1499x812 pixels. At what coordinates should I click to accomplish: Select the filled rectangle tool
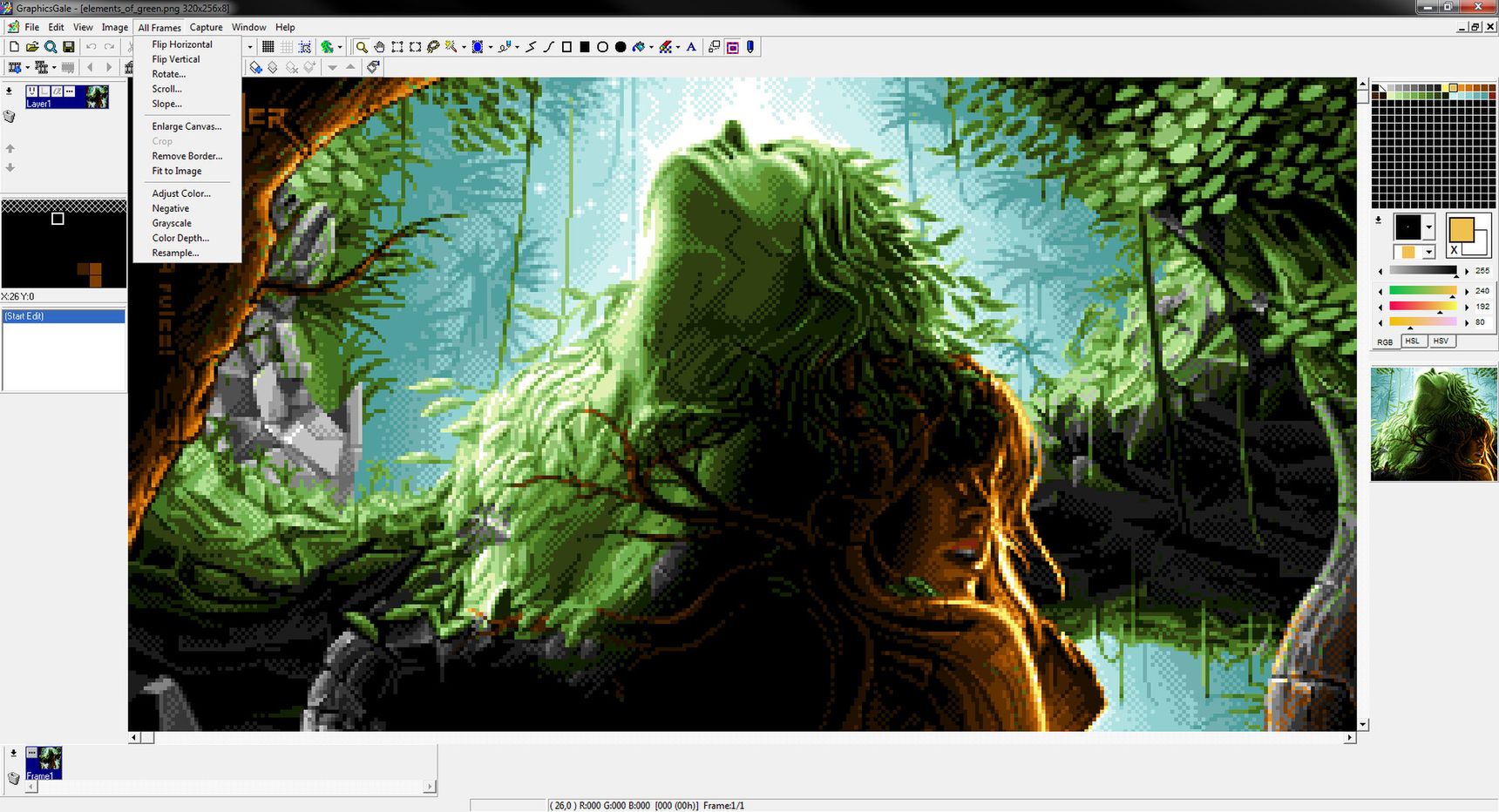585,47
